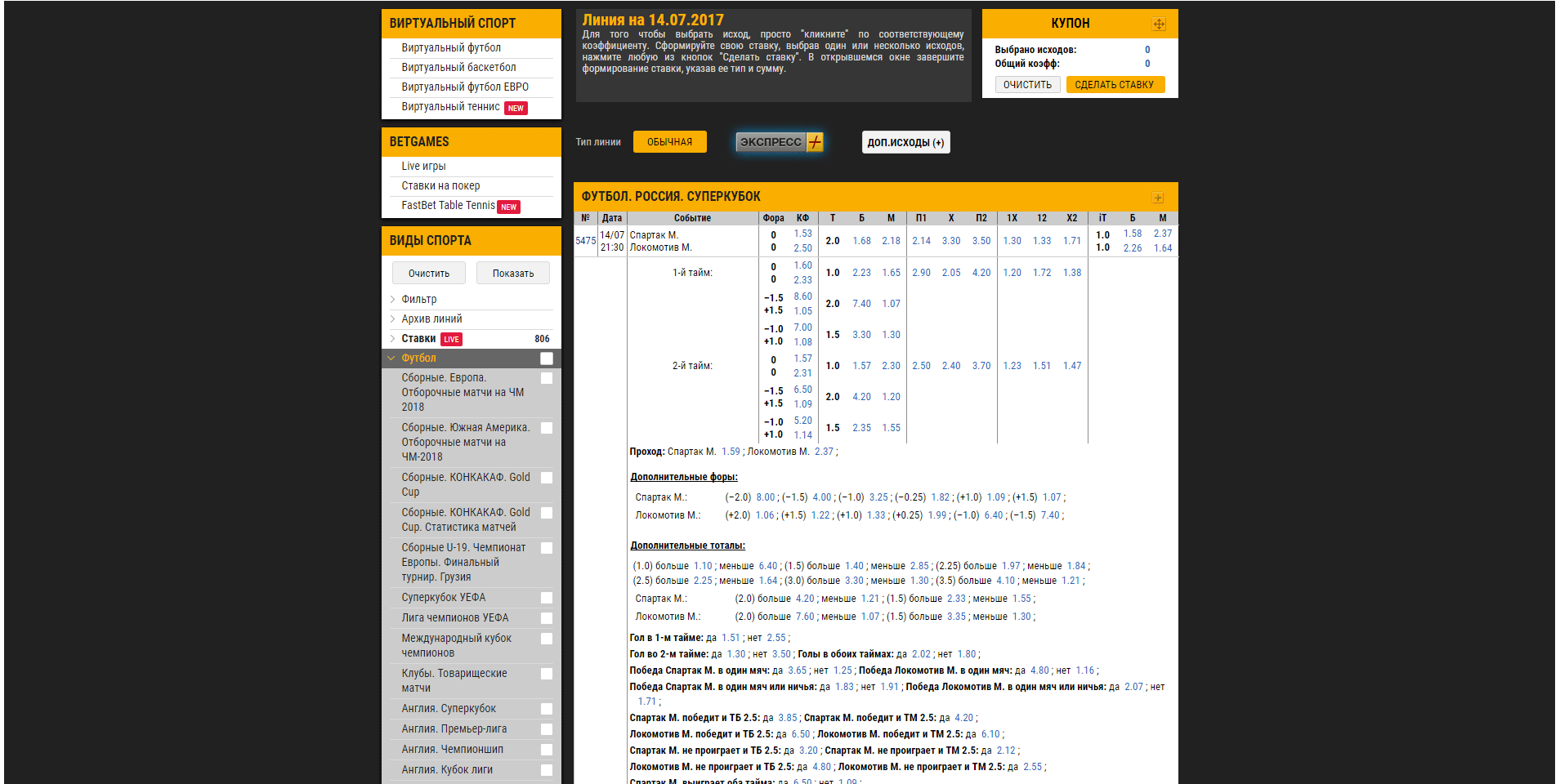Check Сборные. Южная Америка. Отборочные матчи
Image resolution: width=1560 pixels, height=784 pixels.
coord(547,428)
